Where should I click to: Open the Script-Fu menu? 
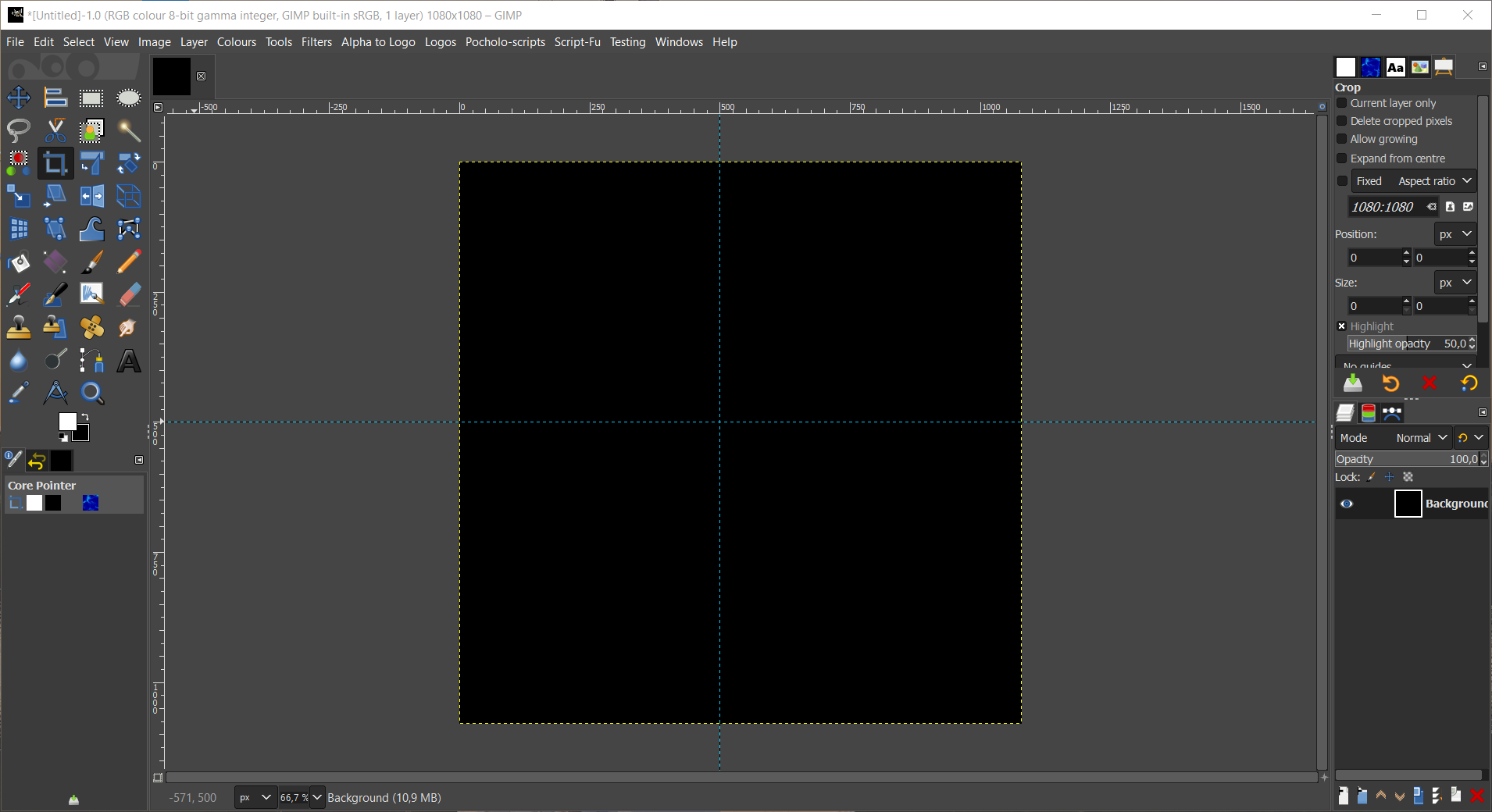tap(577, 42)
